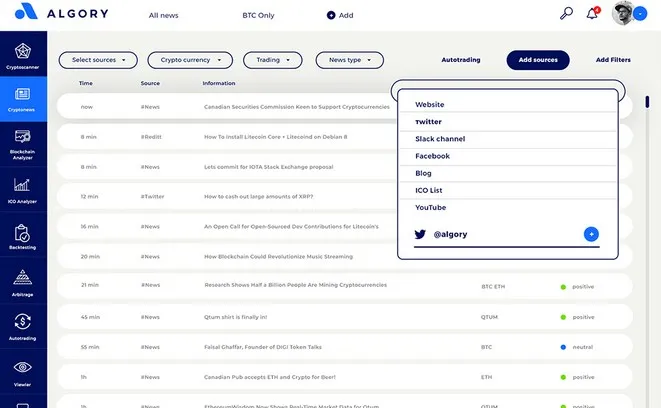Screen dimensions: 661x408
Task: Click the Twitter bird icon
Action: point(420,234)
